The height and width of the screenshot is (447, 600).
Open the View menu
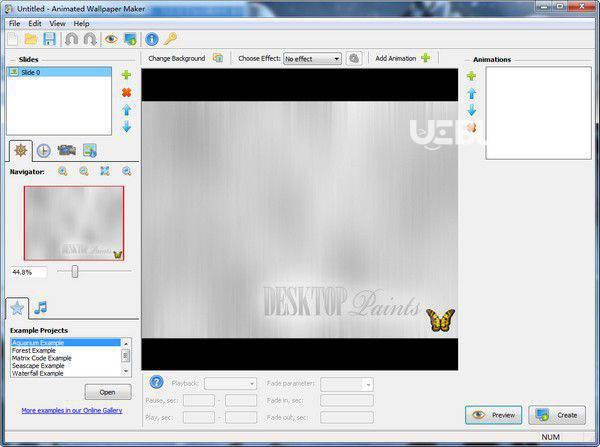(57, 23)
